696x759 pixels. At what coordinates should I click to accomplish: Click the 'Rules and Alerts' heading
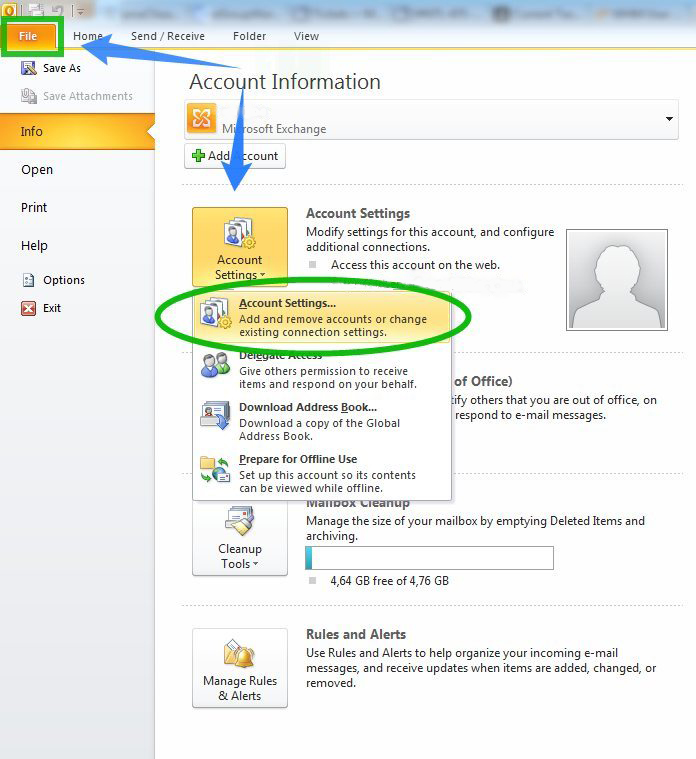coord(356,634)
